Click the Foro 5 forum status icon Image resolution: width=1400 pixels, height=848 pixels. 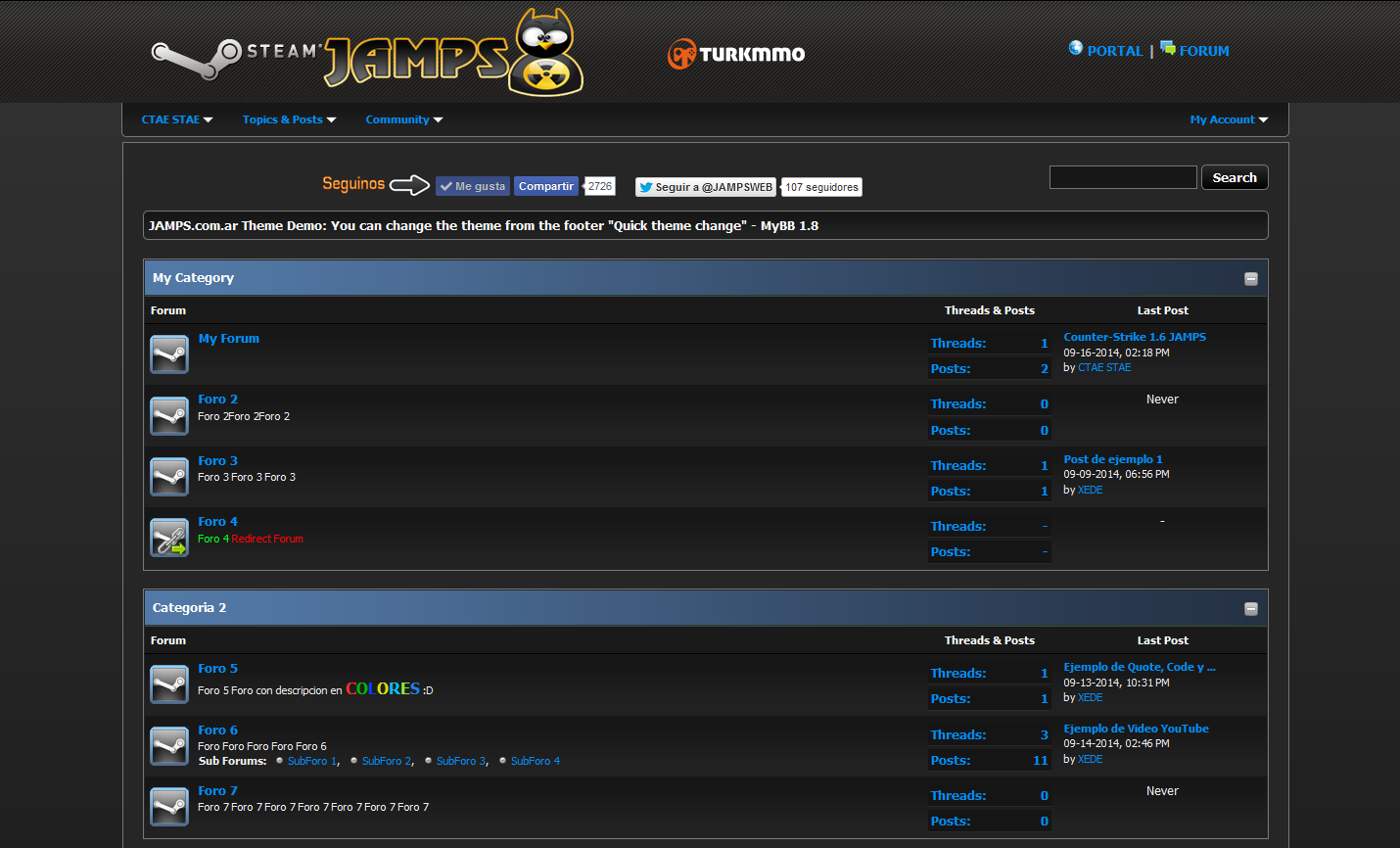[169, 684]
